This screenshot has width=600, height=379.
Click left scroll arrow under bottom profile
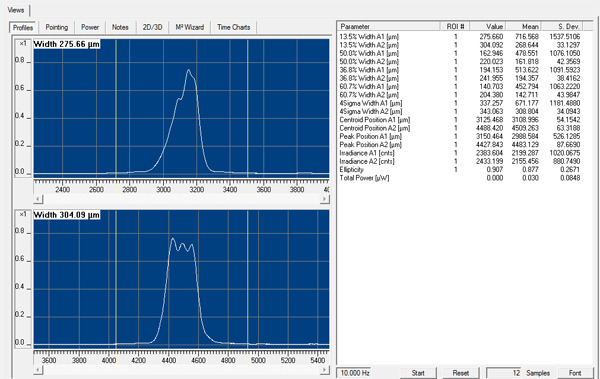[38, 369]
